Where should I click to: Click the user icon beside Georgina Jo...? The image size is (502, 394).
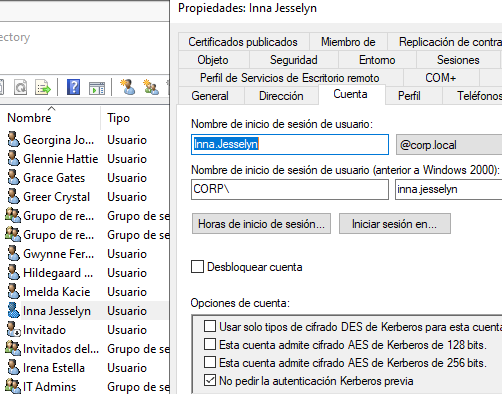coord(13,139)
